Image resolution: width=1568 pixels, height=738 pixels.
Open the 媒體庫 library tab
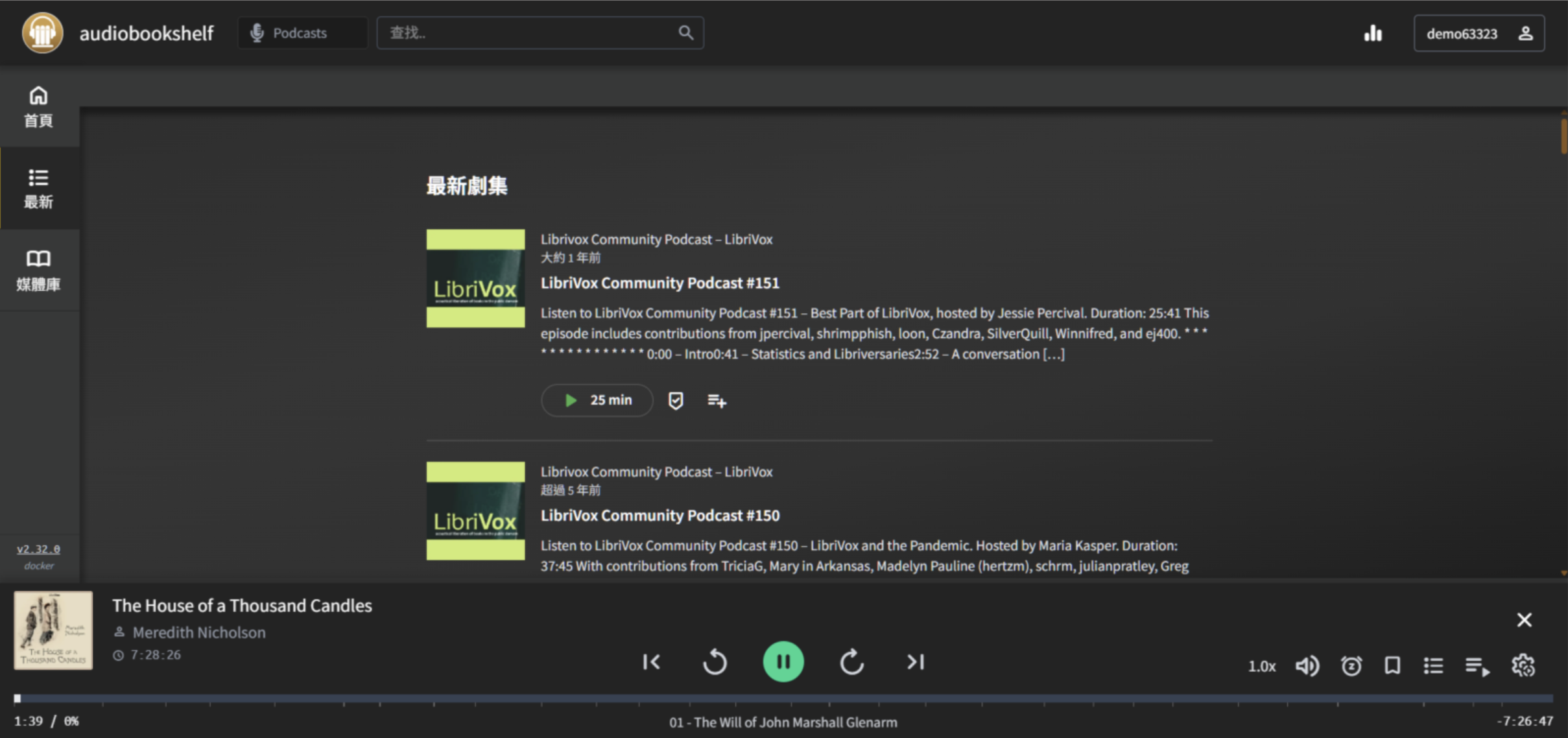(x=39, y=270)
